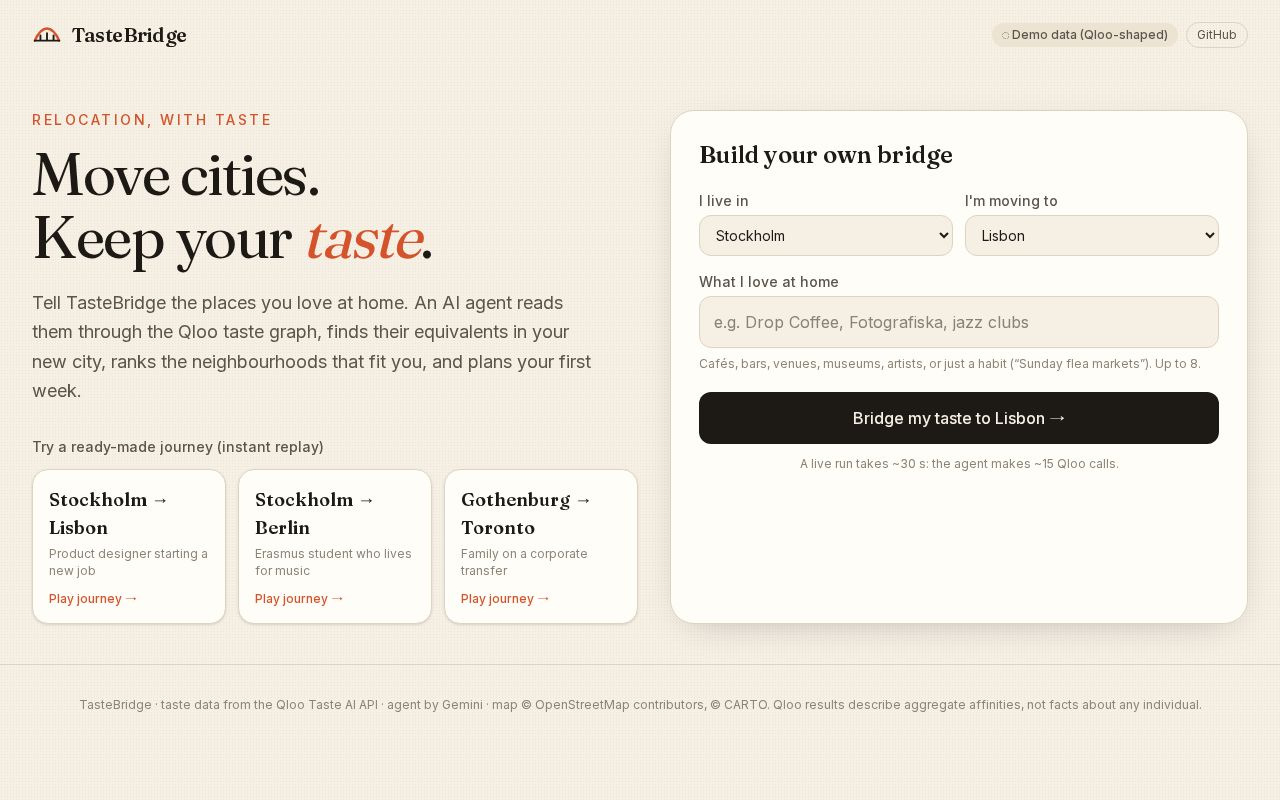Select the Stockholm → Lisbon journey card

point(129,547)
